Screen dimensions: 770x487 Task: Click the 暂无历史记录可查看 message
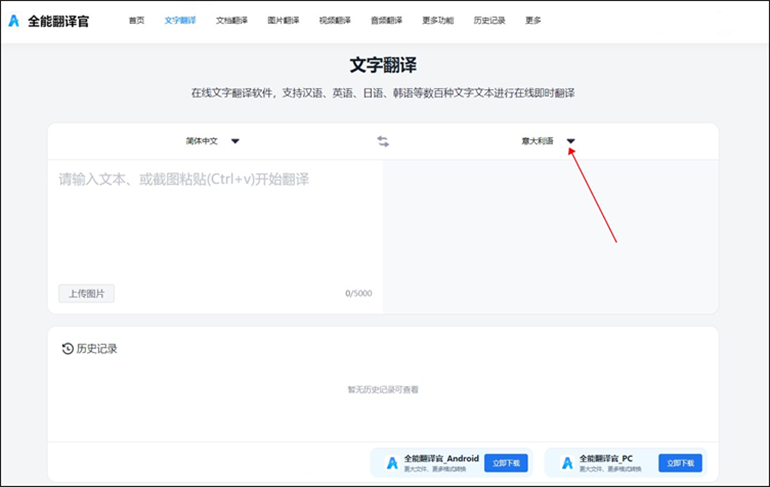click(x=383, y=390)
